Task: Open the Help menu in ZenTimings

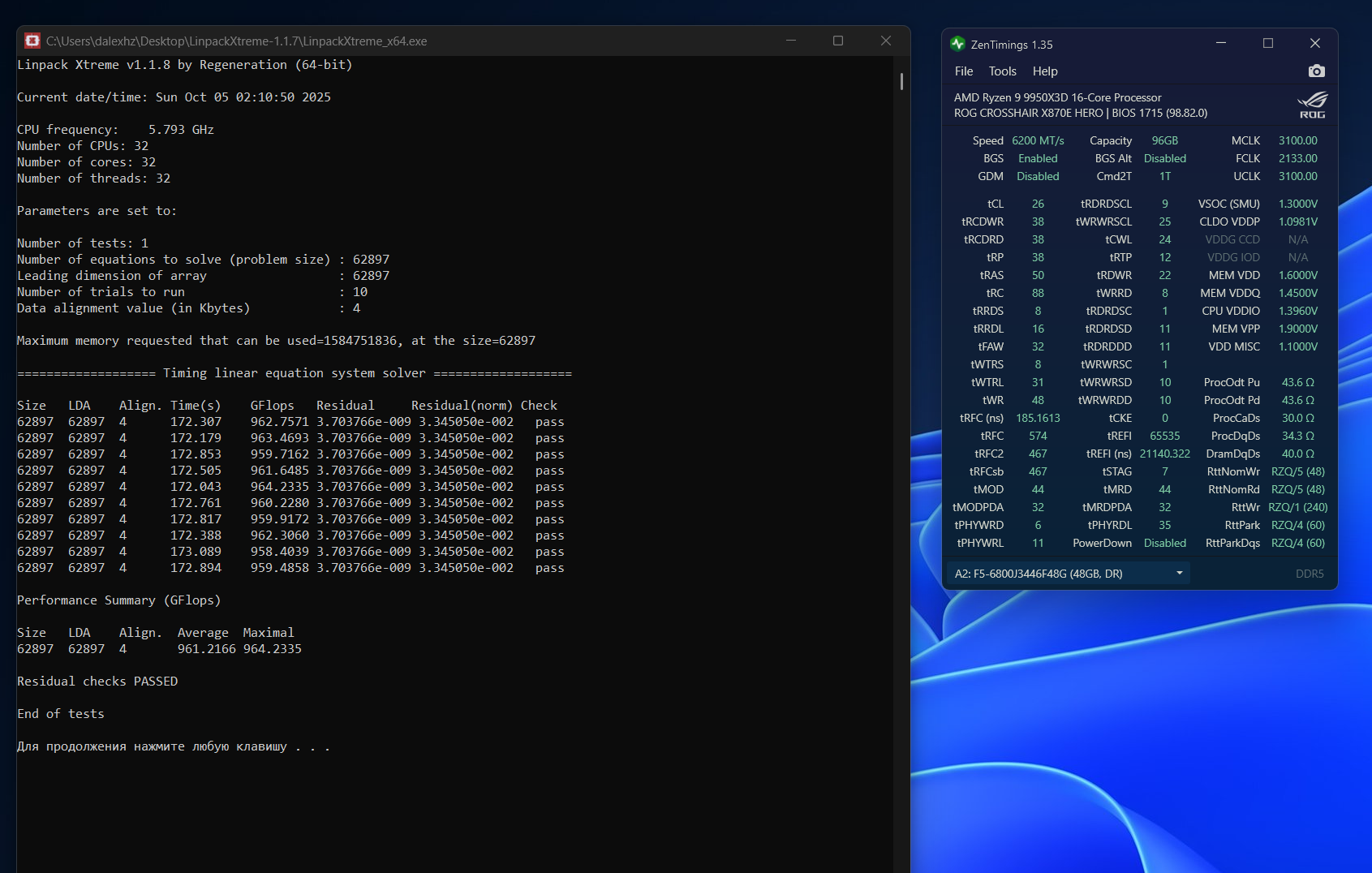Action: point(1045,71)
